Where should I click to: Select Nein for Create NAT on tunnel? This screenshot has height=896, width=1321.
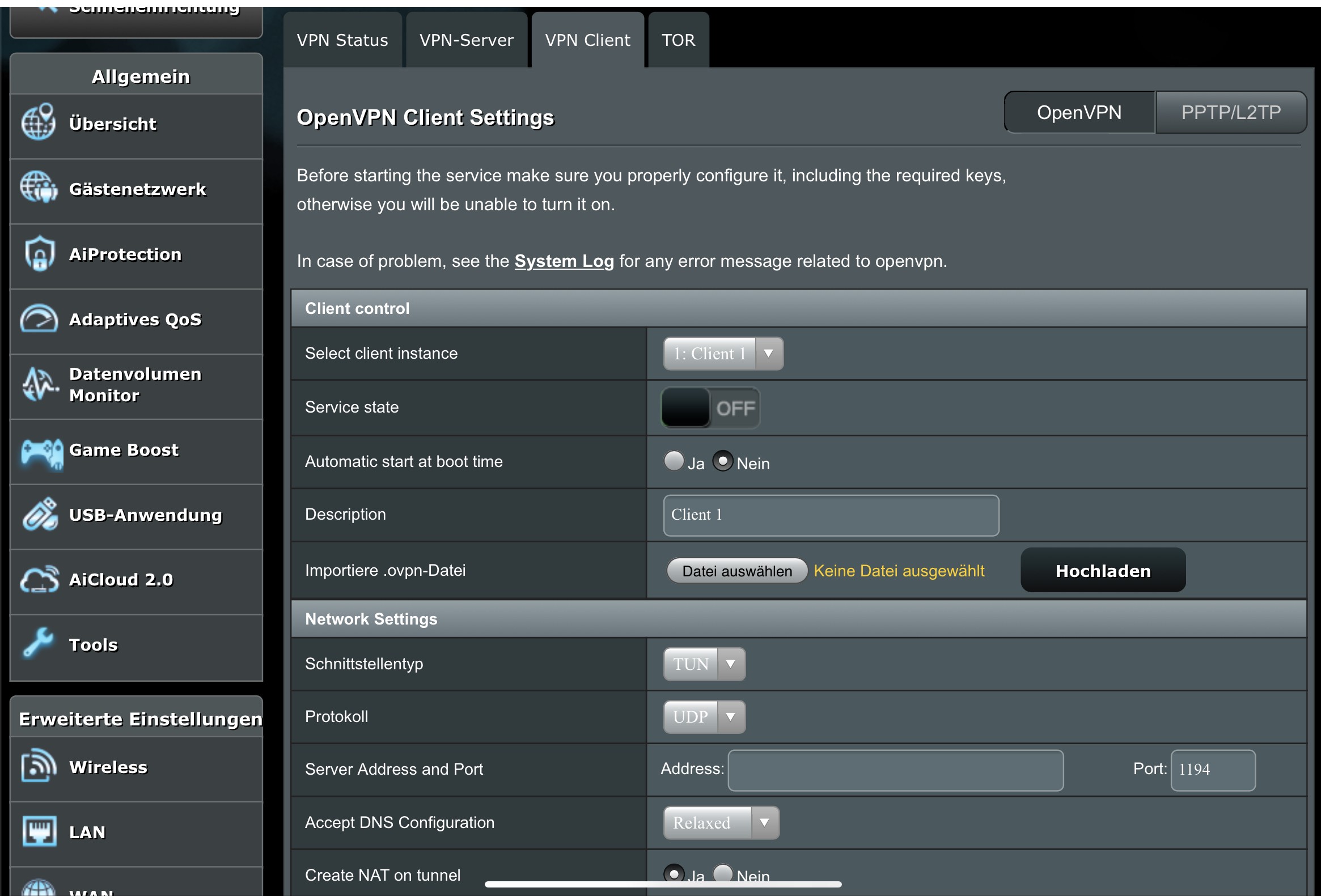(x=722, y=873)
